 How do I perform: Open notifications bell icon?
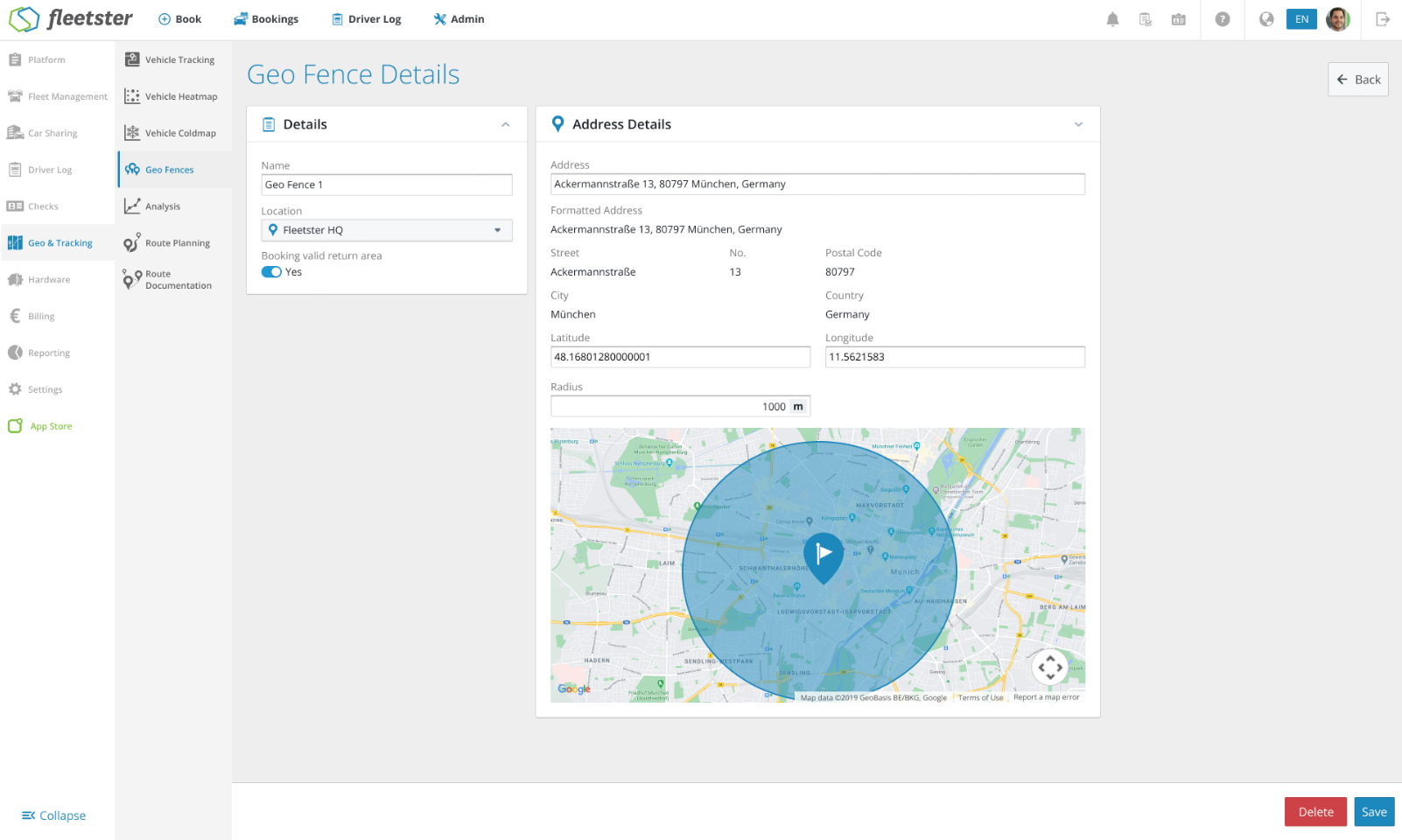pos(1112,19)
